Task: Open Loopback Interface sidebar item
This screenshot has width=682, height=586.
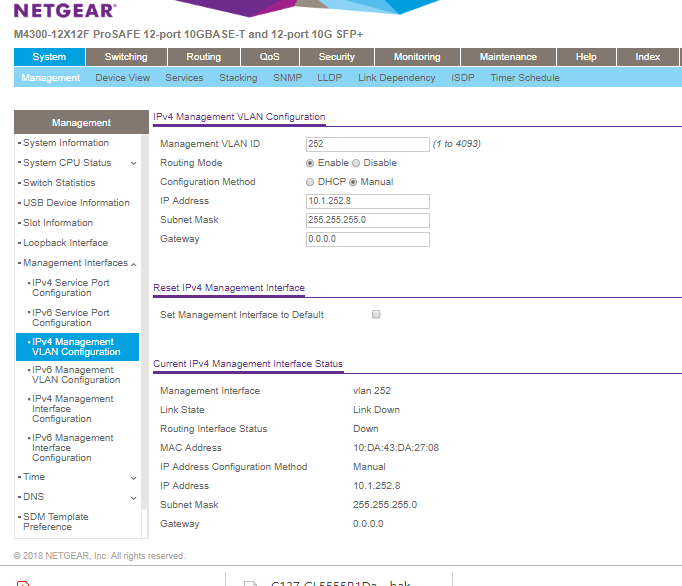Action: pyautogui.click(x=65, y=243)
